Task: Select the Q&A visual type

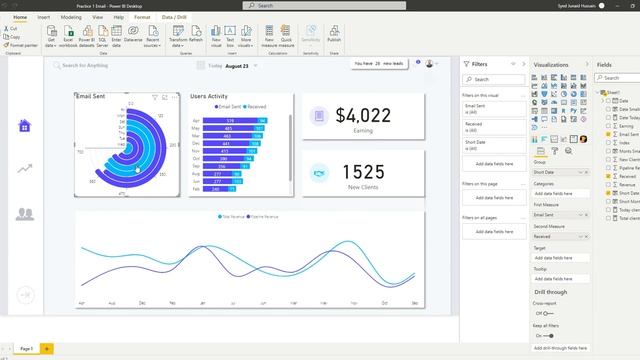Action: coord(544,119)
